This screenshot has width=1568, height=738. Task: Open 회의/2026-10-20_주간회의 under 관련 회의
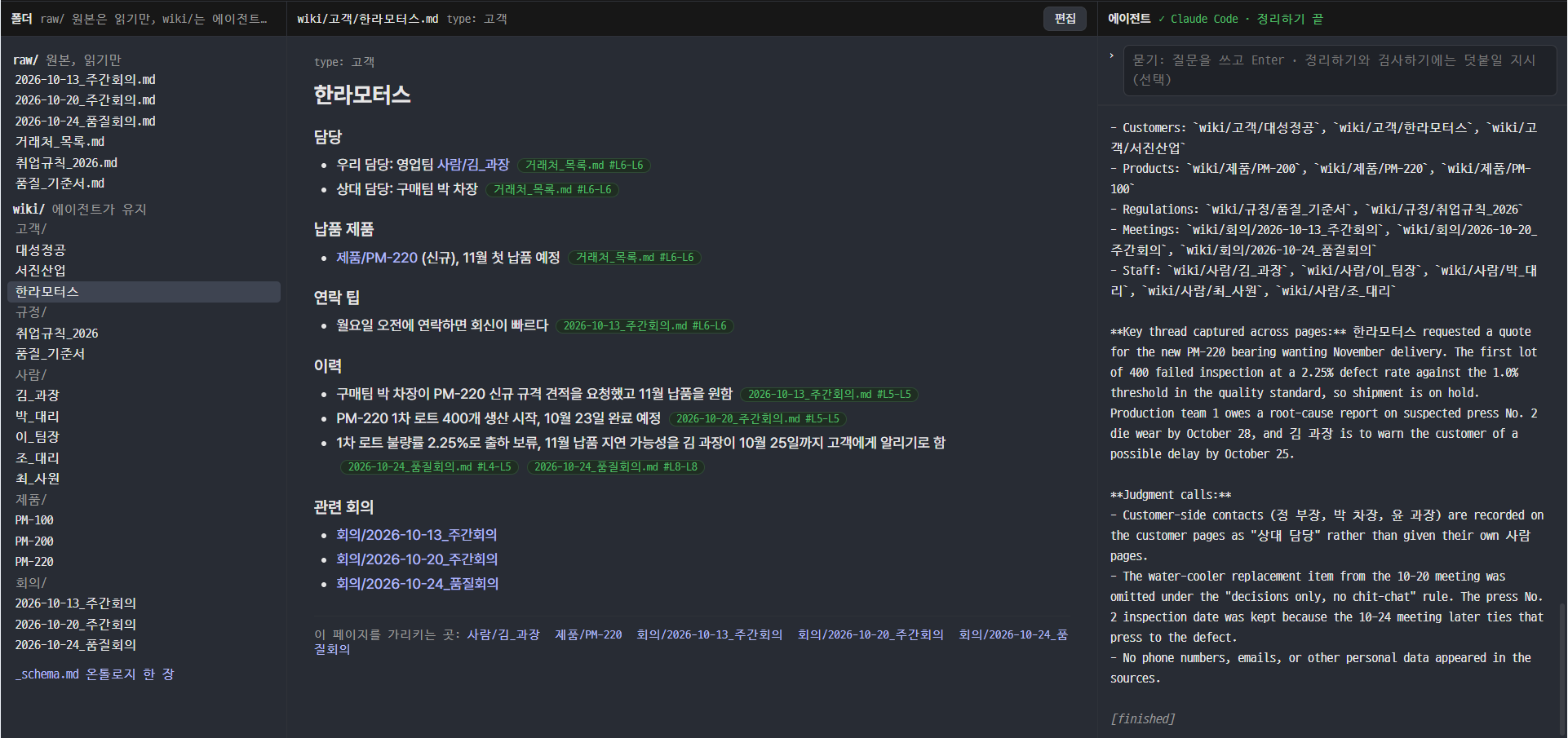[x=417, y=559]
